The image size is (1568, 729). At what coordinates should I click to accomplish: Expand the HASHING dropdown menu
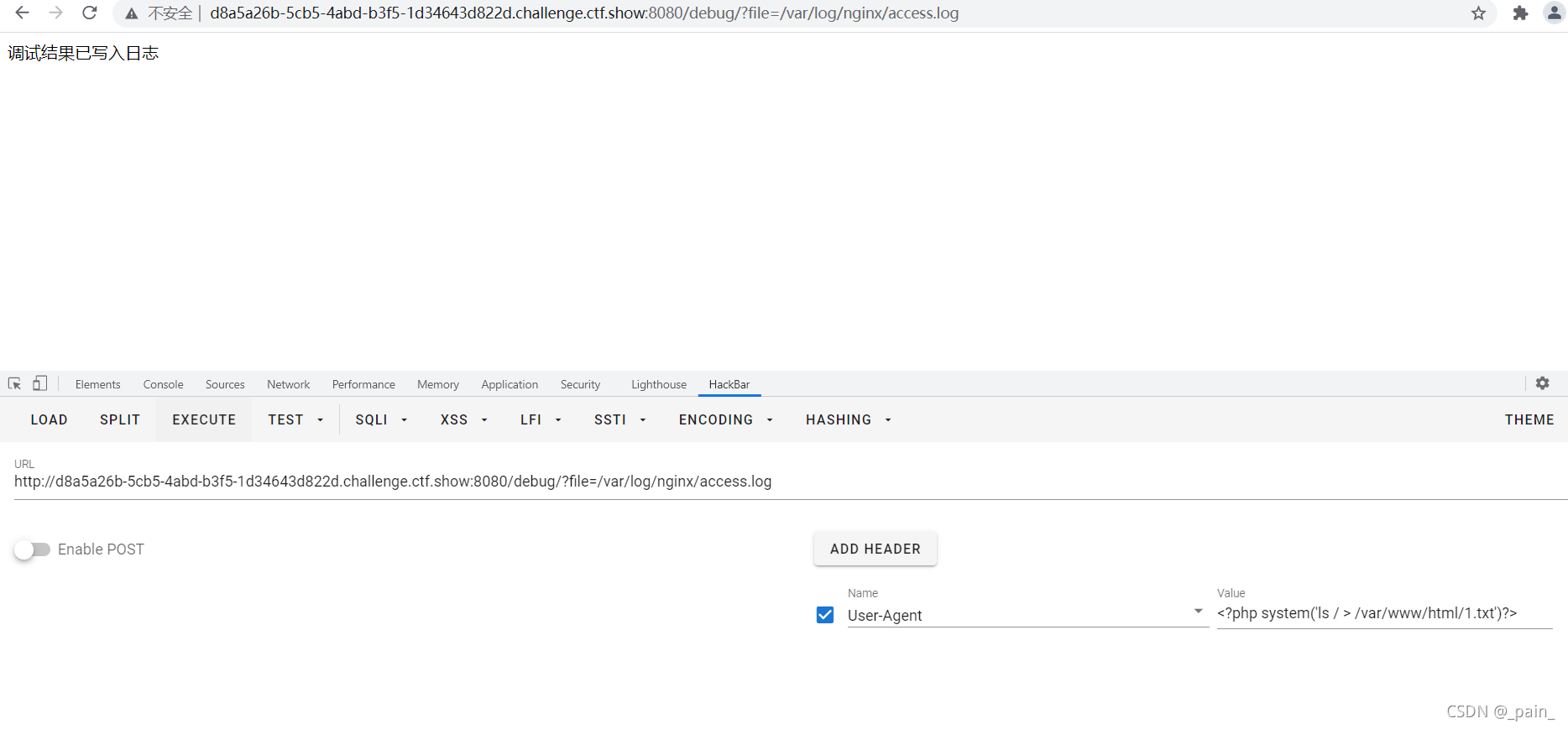point(848,419)
